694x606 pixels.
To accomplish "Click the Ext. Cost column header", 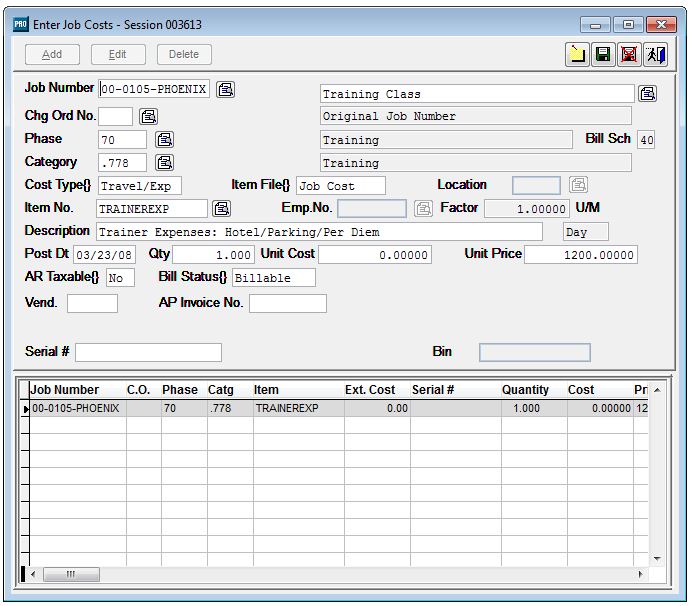I will (x=377, y=390).
